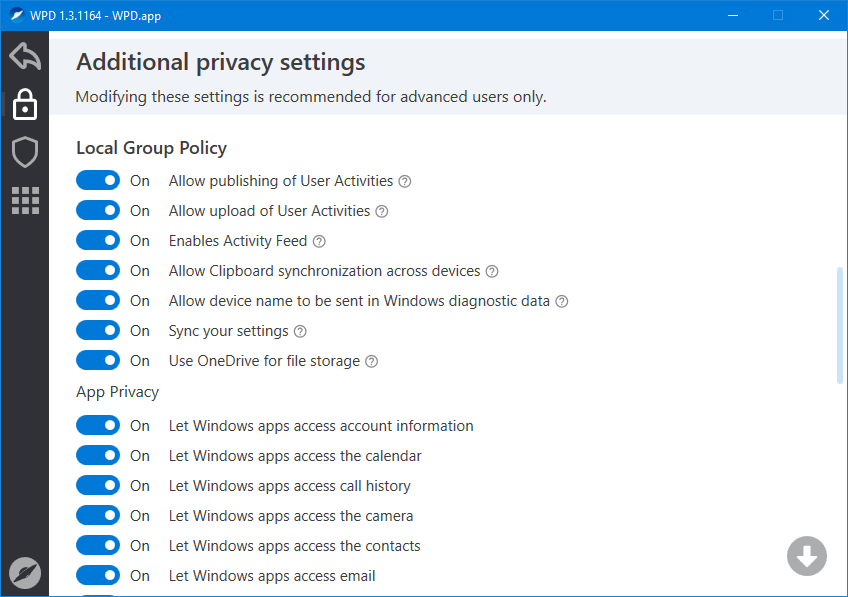Toggle Allow upload of User Activities switch

[98, 210]
